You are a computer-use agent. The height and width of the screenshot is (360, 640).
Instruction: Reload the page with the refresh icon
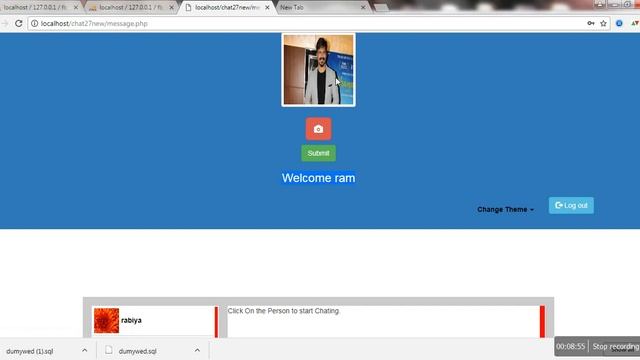tap(18, 24)
